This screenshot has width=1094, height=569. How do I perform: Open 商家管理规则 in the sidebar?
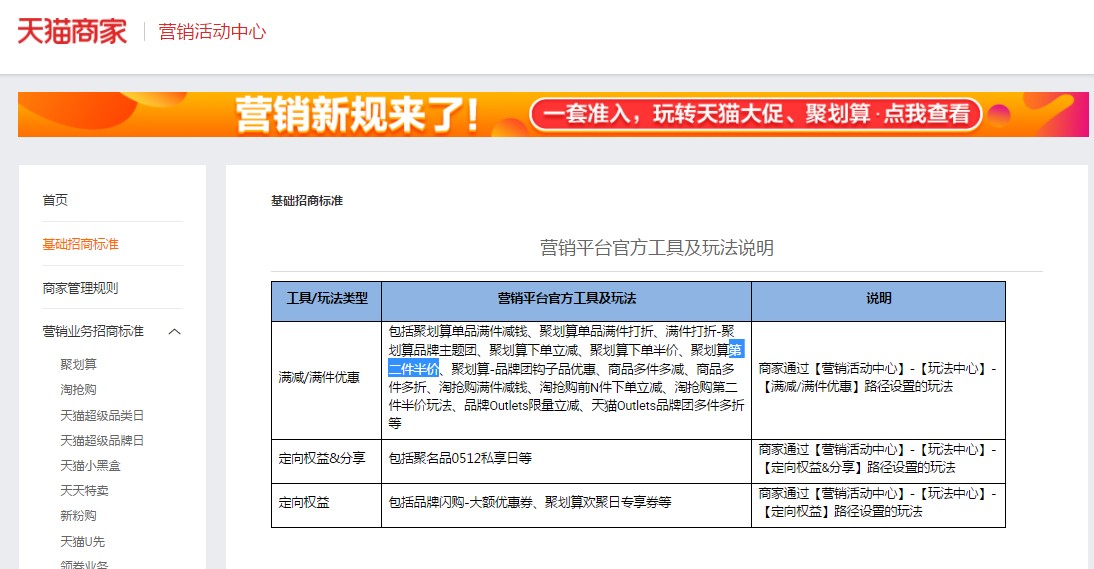tap(80, 288)
